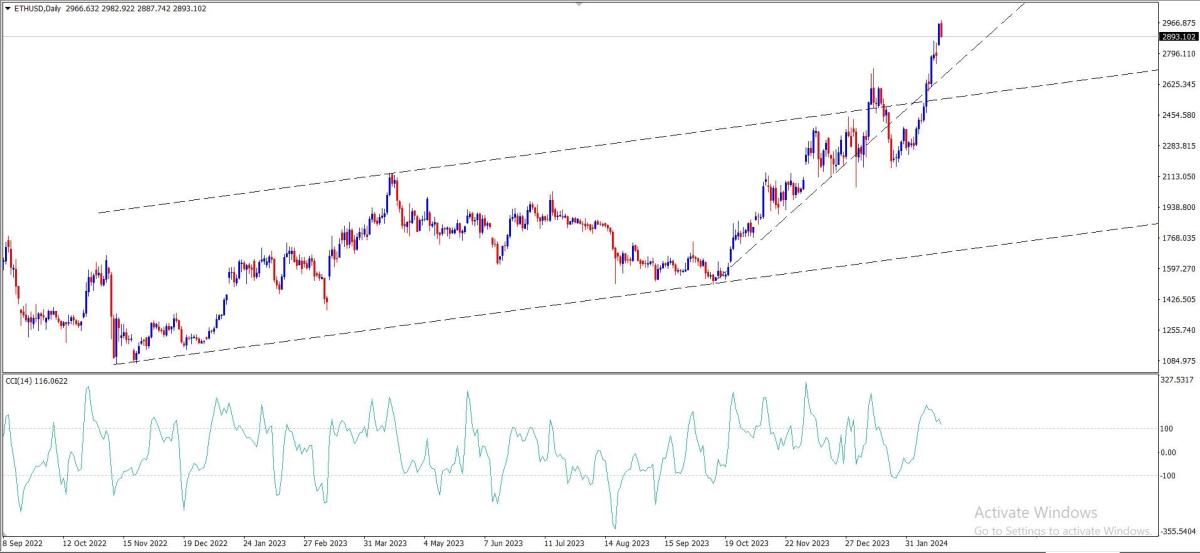Screen dimensions: 1200x553
Task: Click the 14 Aug 2023 date label
Action: tap(624, 544)
